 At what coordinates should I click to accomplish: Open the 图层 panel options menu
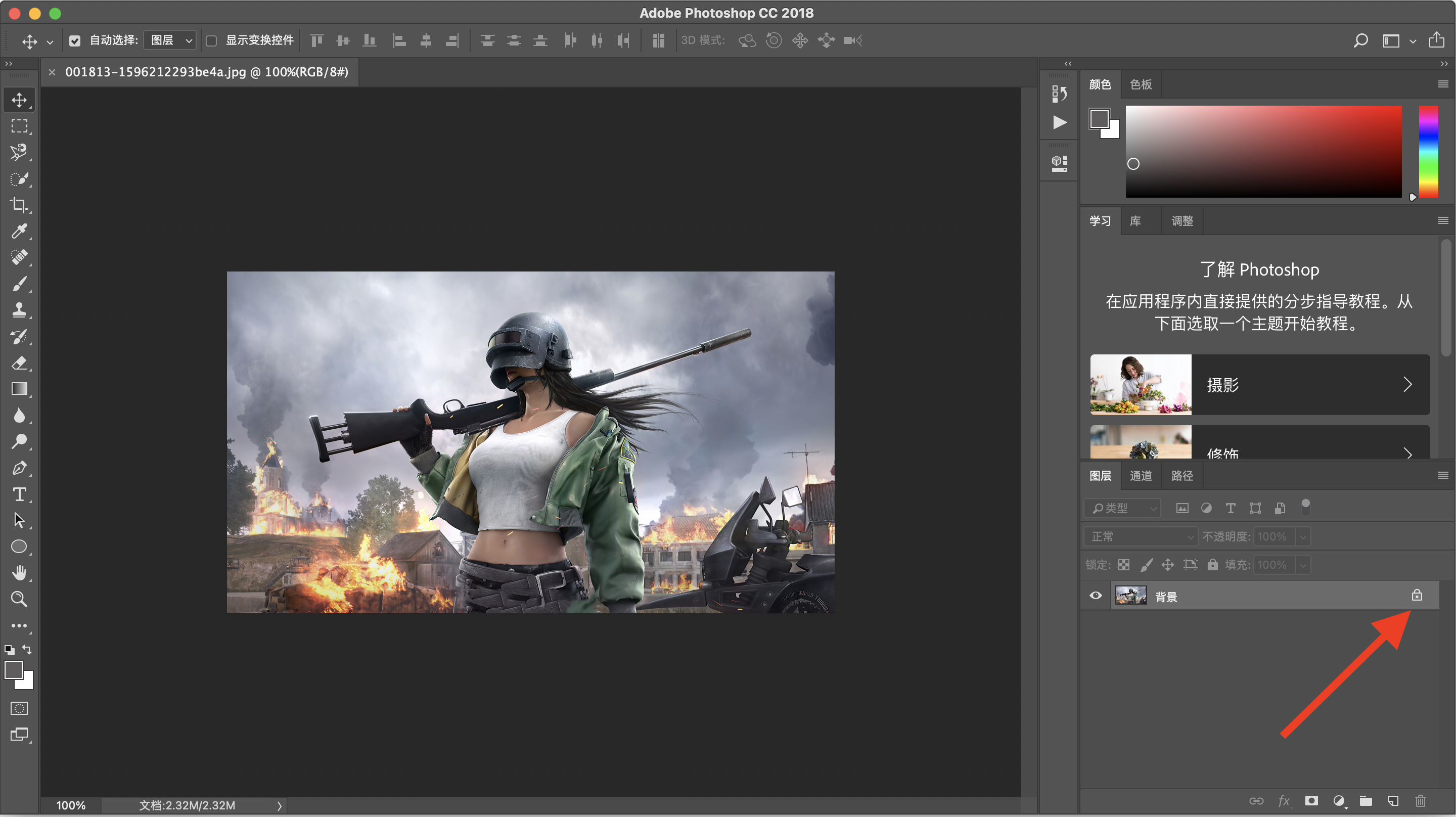(1443, 475)
